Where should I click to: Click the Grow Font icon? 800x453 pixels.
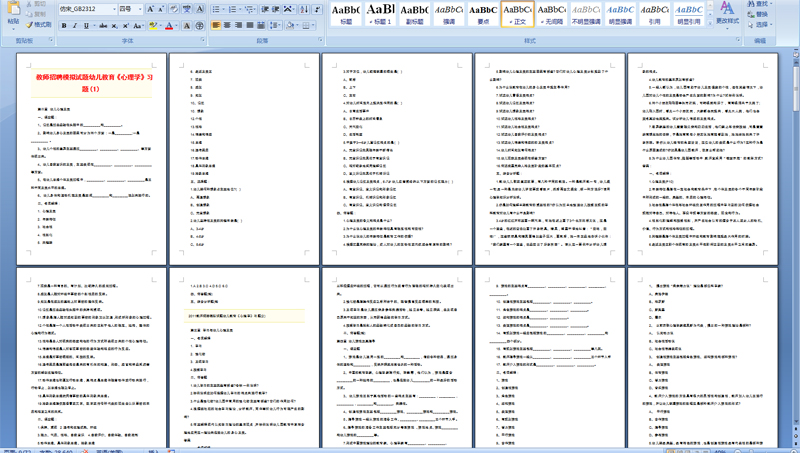click(151, 9)
